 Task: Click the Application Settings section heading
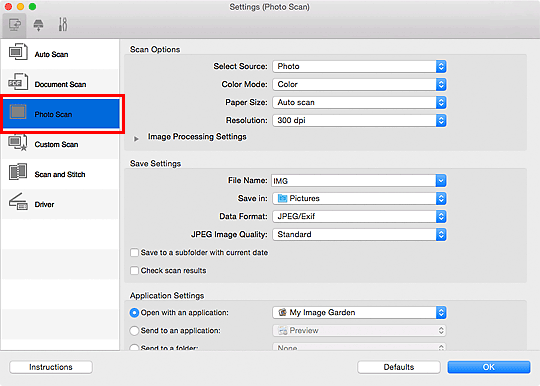(x=167, y=295)
